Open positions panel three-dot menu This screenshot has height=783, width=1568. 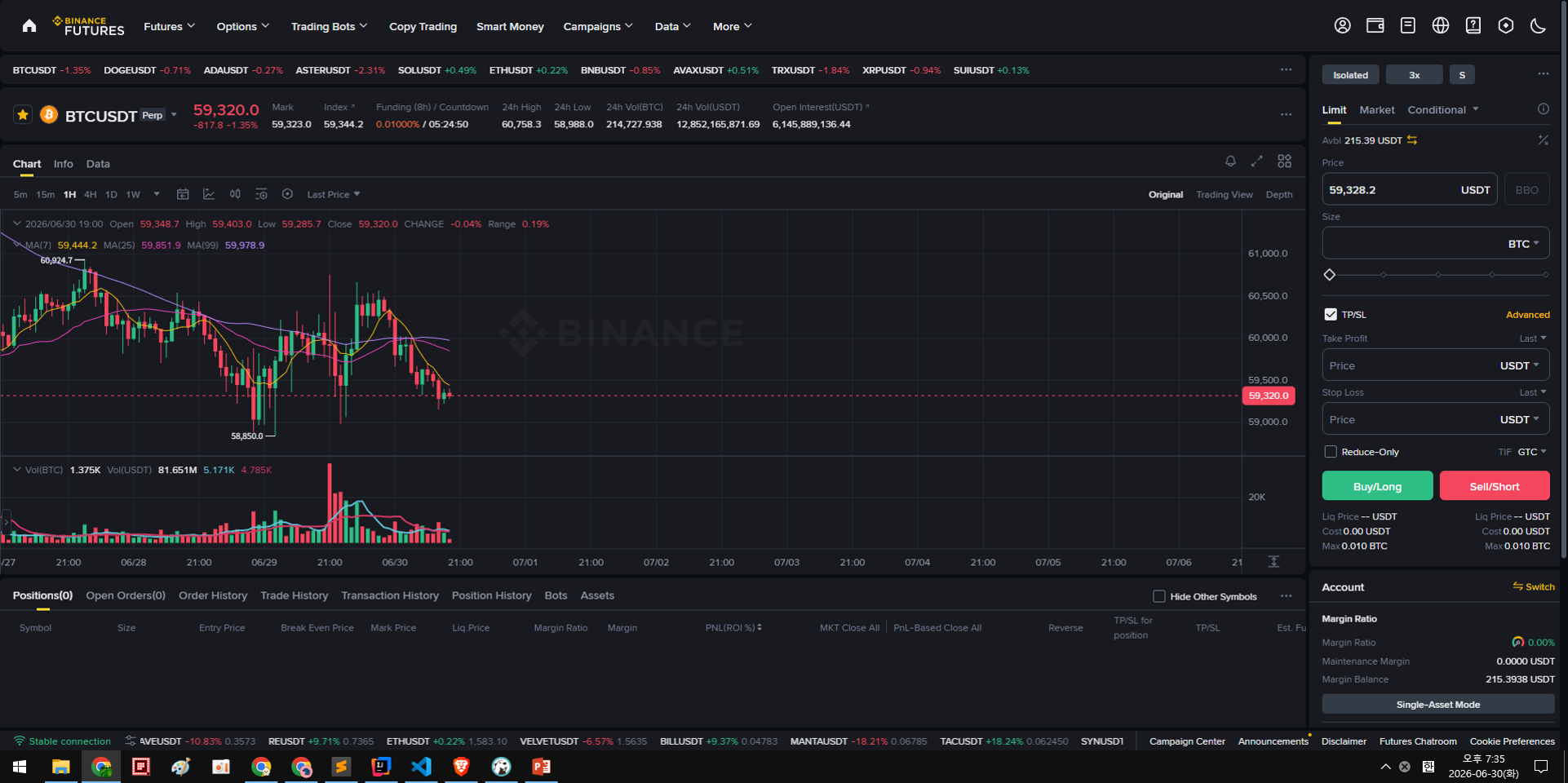1286,596
